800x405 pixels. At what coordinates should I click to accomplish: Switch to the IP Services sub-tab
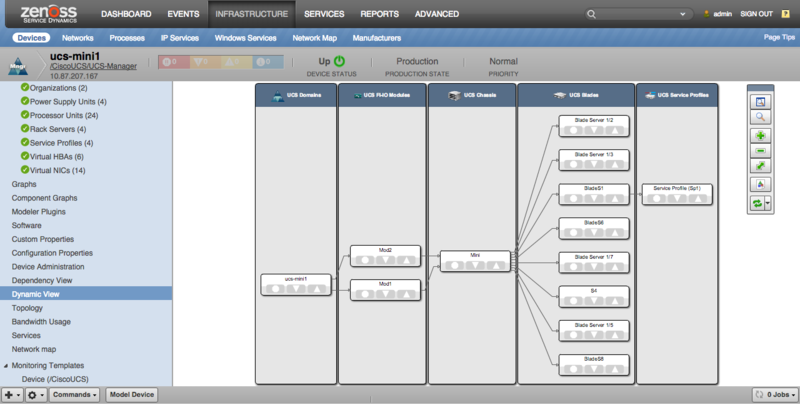pos(180,38)
